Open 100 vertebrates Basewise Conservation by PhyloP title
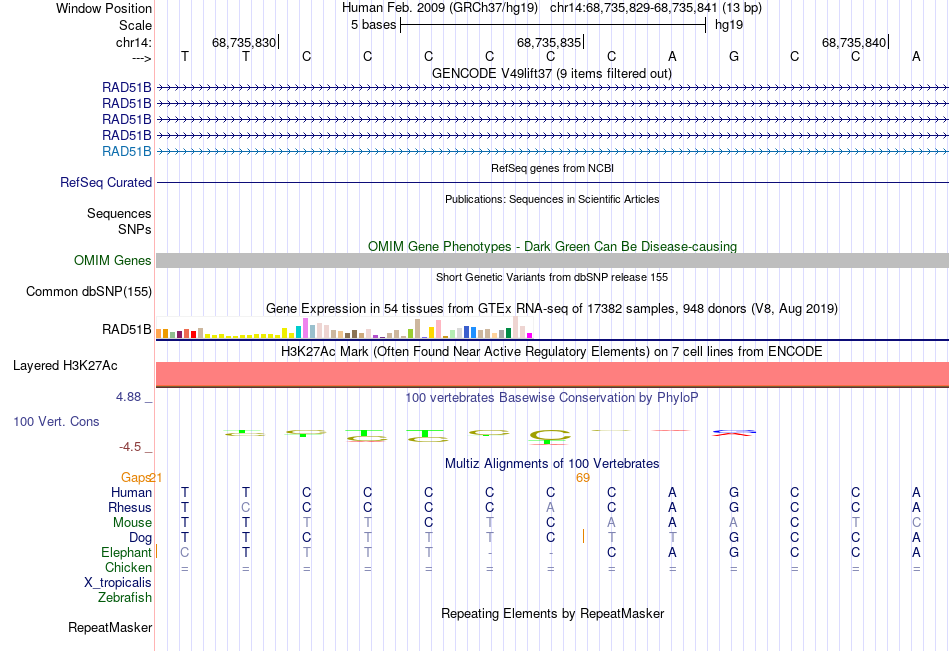Viewport: 950px width, 651px height. tap(552, 398)
